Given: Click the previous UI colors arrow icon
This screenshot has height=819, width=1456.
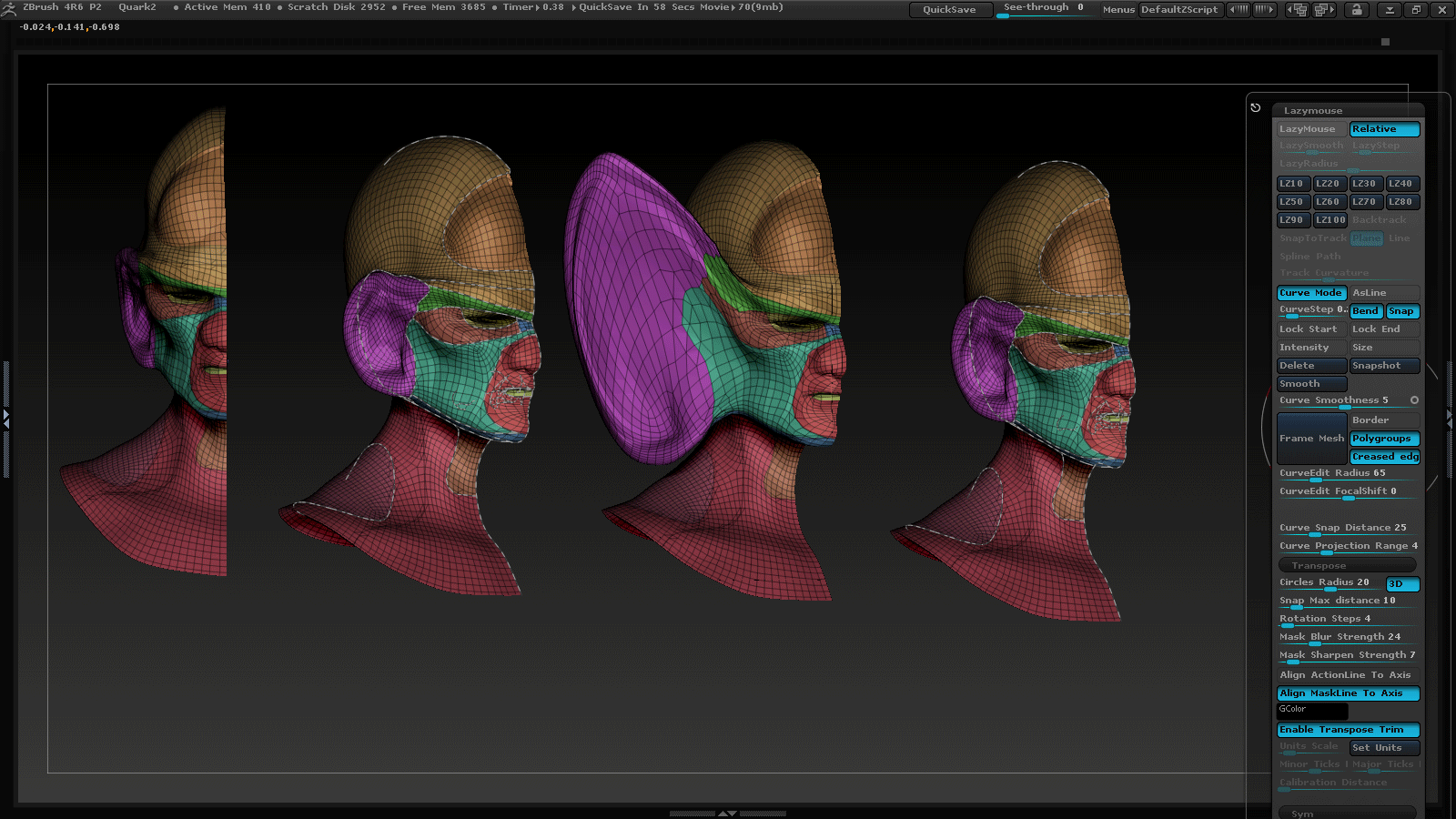Looking at the screenshot, I should point(1239,10).
